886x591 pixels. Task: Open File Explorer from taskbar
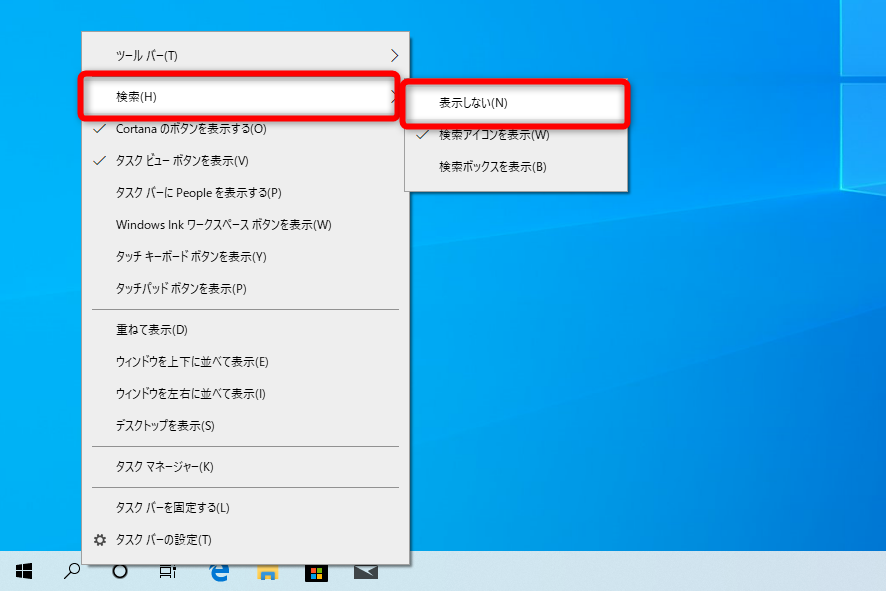pos(267,573)
